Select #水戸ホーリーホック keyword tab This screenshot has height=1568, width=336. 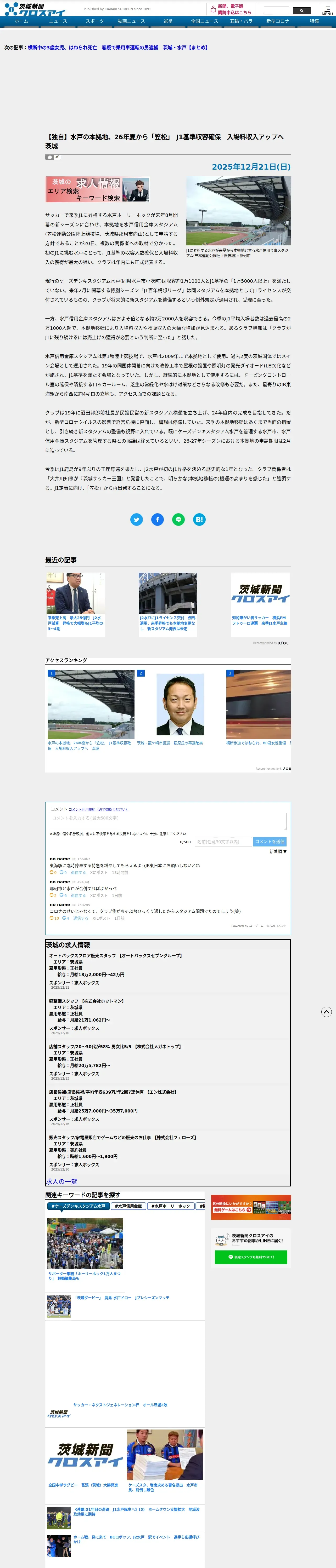[171, 1206]
